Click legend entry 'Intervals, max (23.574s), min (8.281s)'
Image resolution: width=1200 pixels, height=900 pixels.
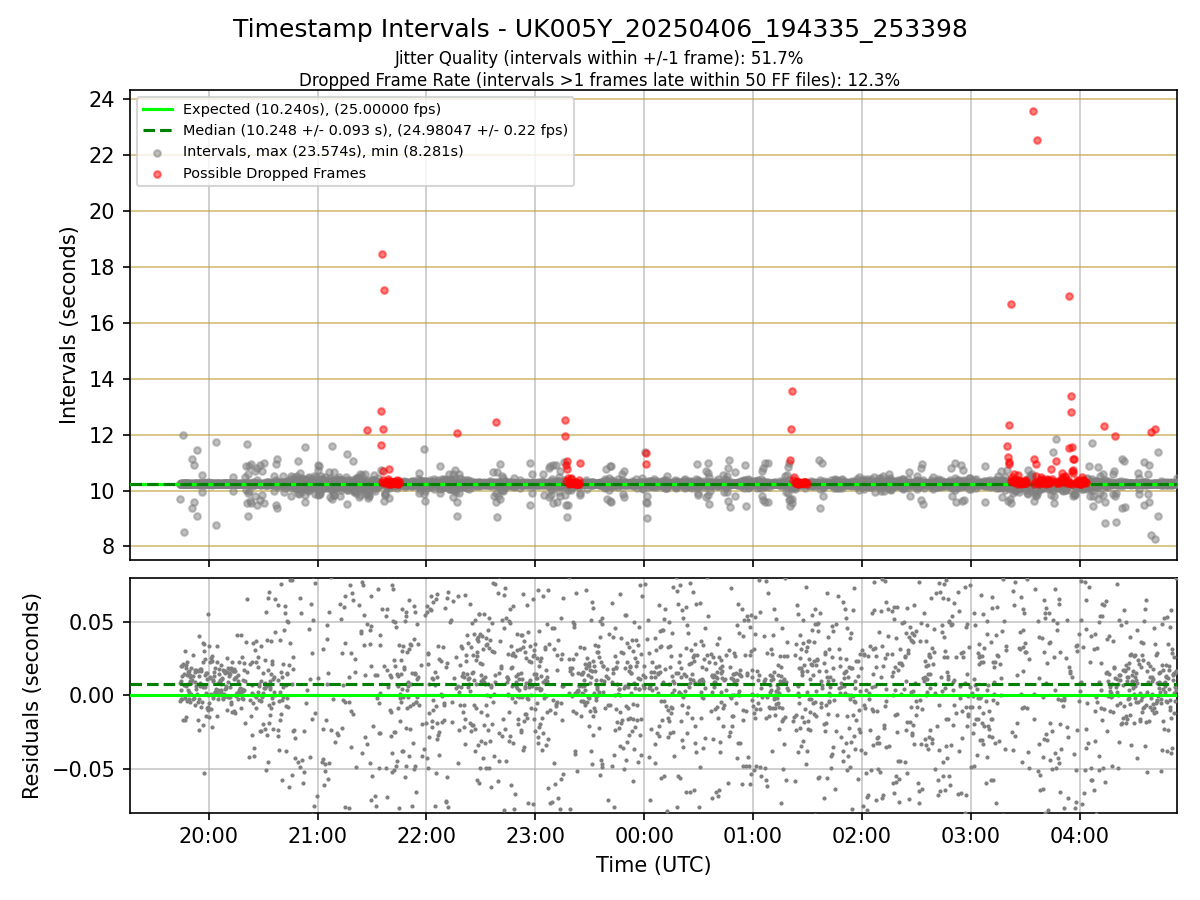pos(323,151)
